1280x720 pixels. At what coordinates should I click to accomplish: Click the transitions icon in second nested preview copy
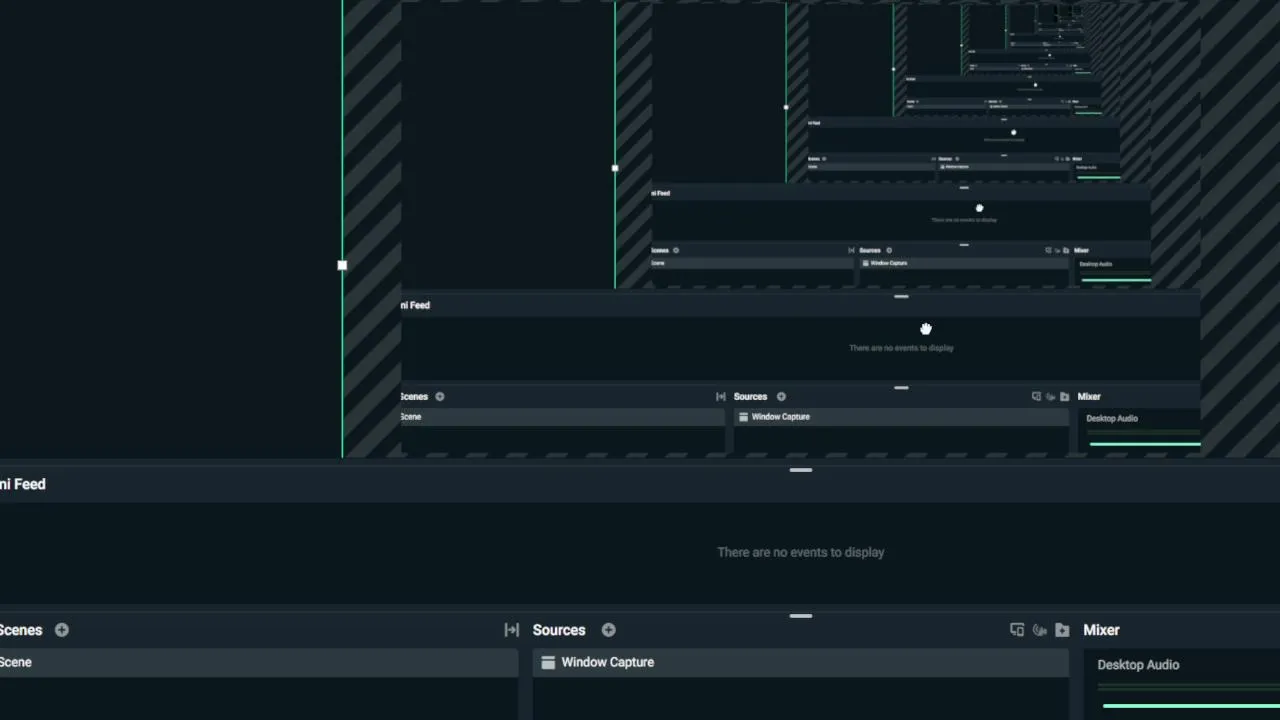[851, 250]
